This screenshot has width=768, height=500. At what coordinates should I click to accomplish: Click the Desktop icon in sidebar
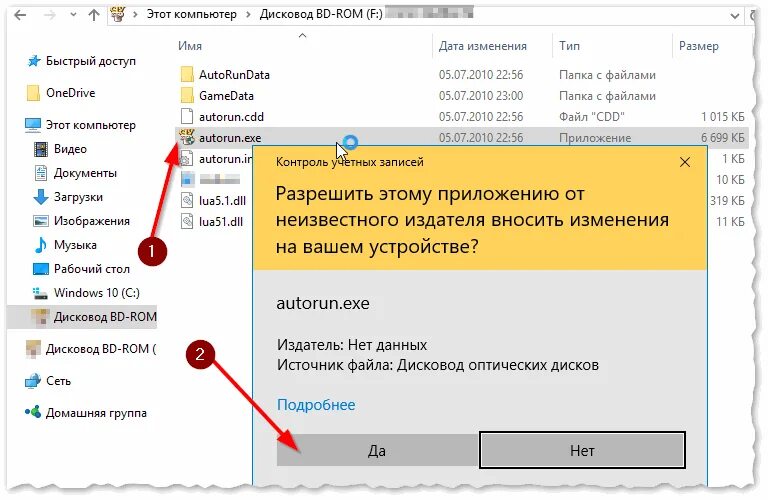[41, 269]
